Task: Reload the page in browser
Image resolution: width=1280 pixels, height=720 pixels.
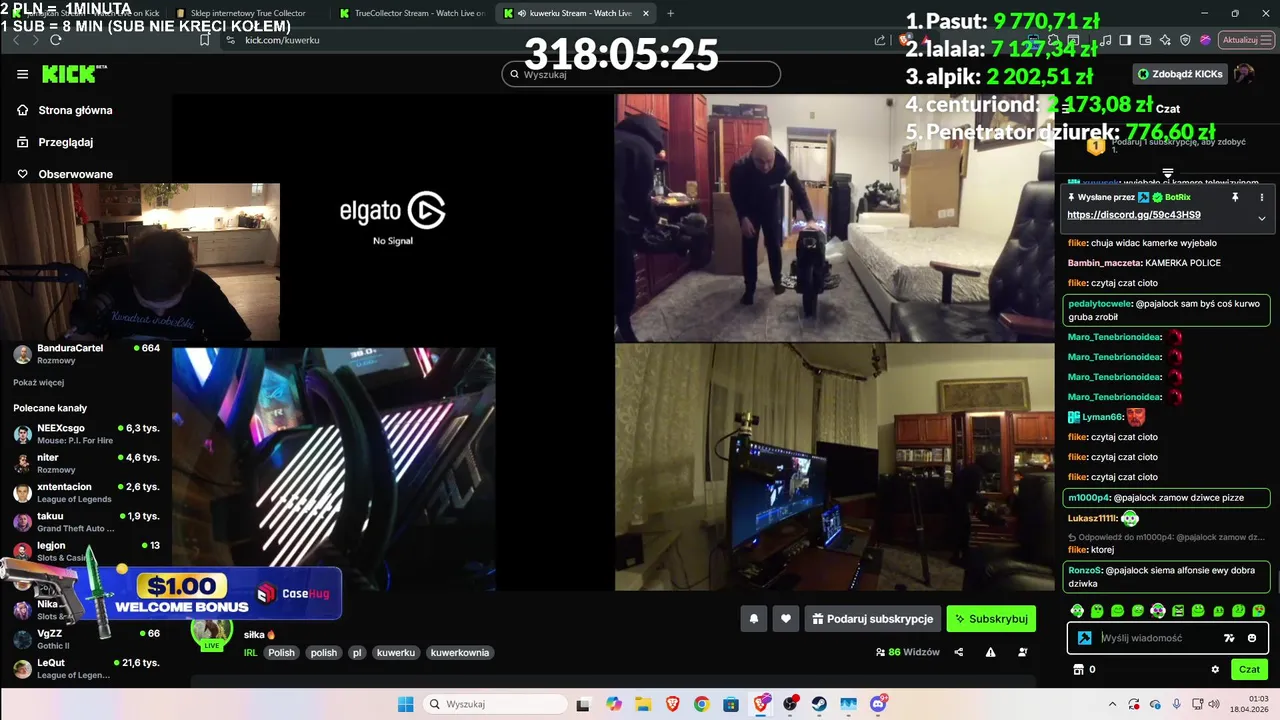Action: tap(55, 40)
